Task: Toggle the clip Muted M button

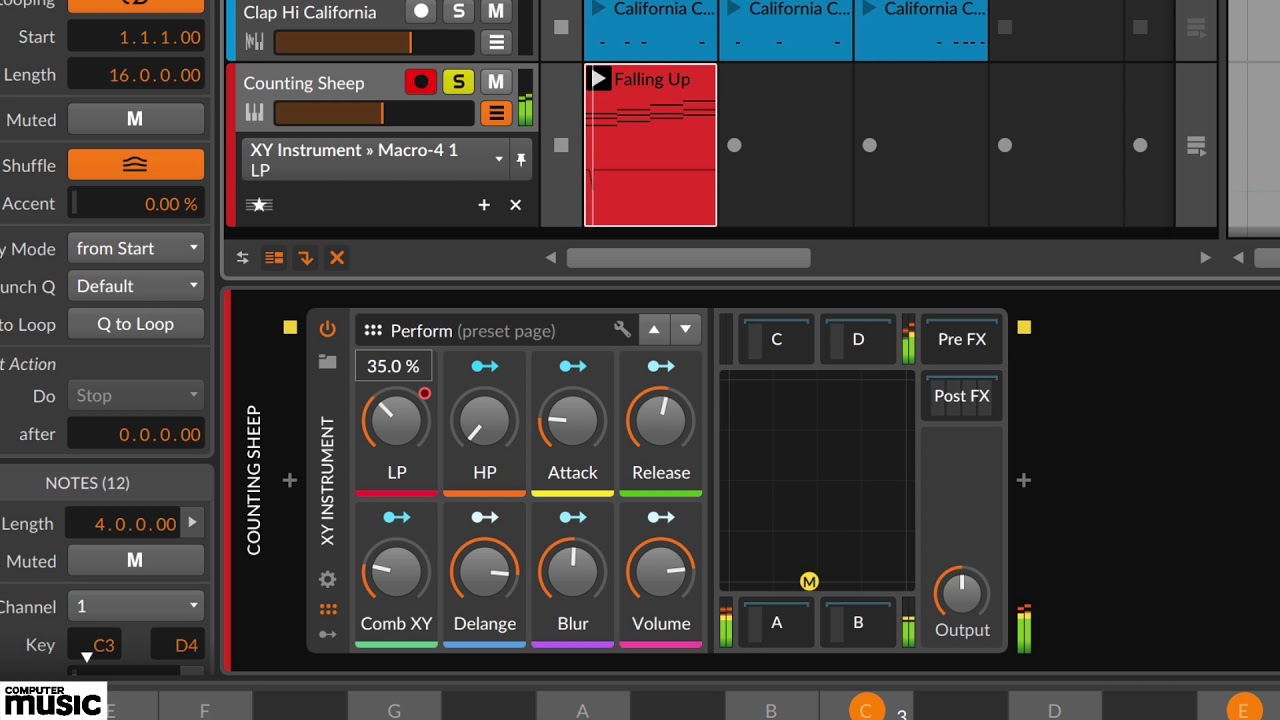Action: pos(135,119)
